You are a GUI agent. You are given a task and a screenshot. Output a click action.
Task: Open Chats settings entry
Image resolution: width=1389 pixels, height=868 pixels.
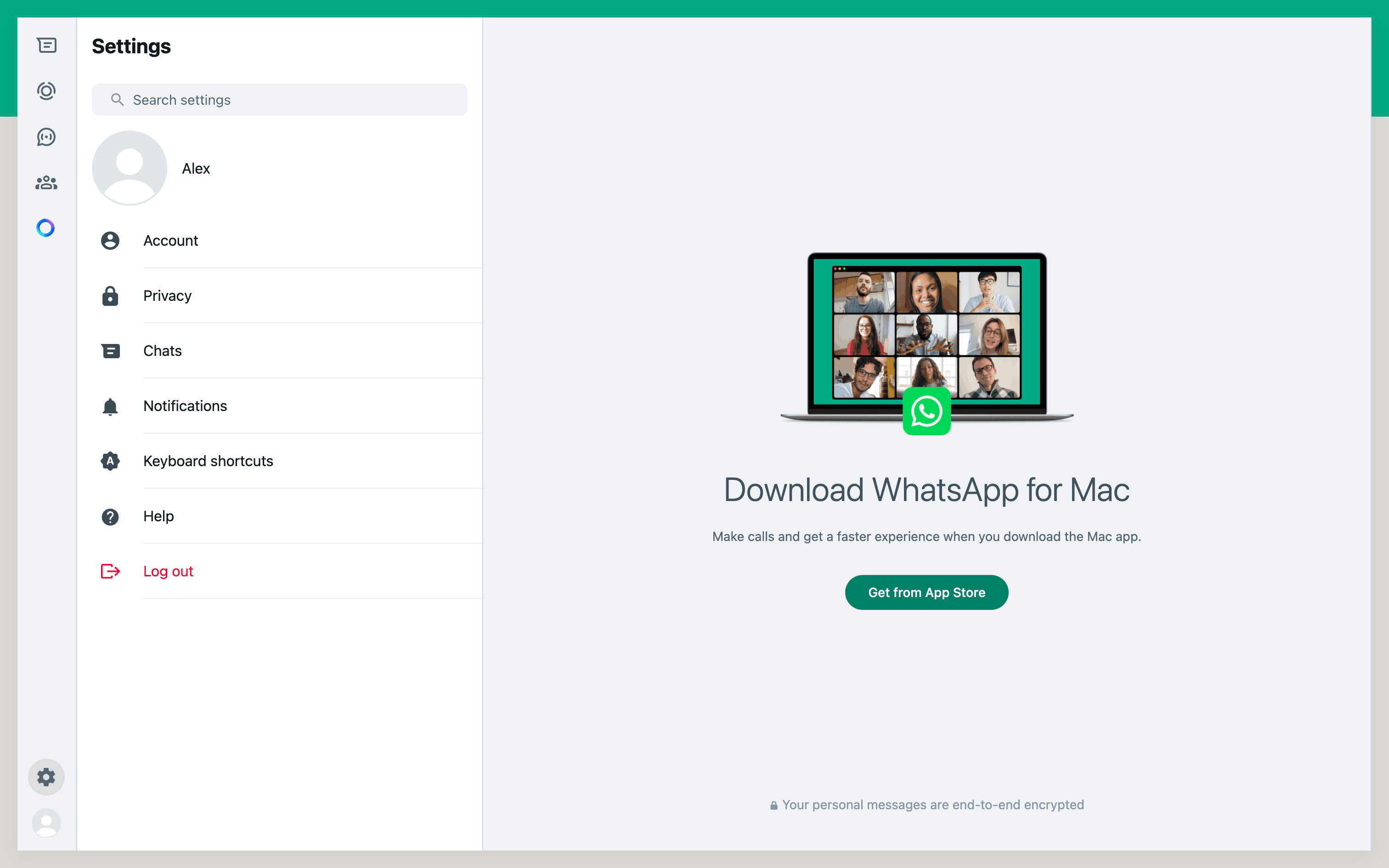(163, 351)
